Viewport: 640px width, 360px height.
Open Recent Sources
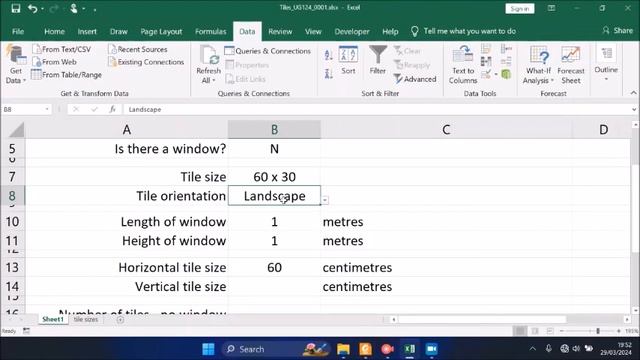(x=138, y=49)
